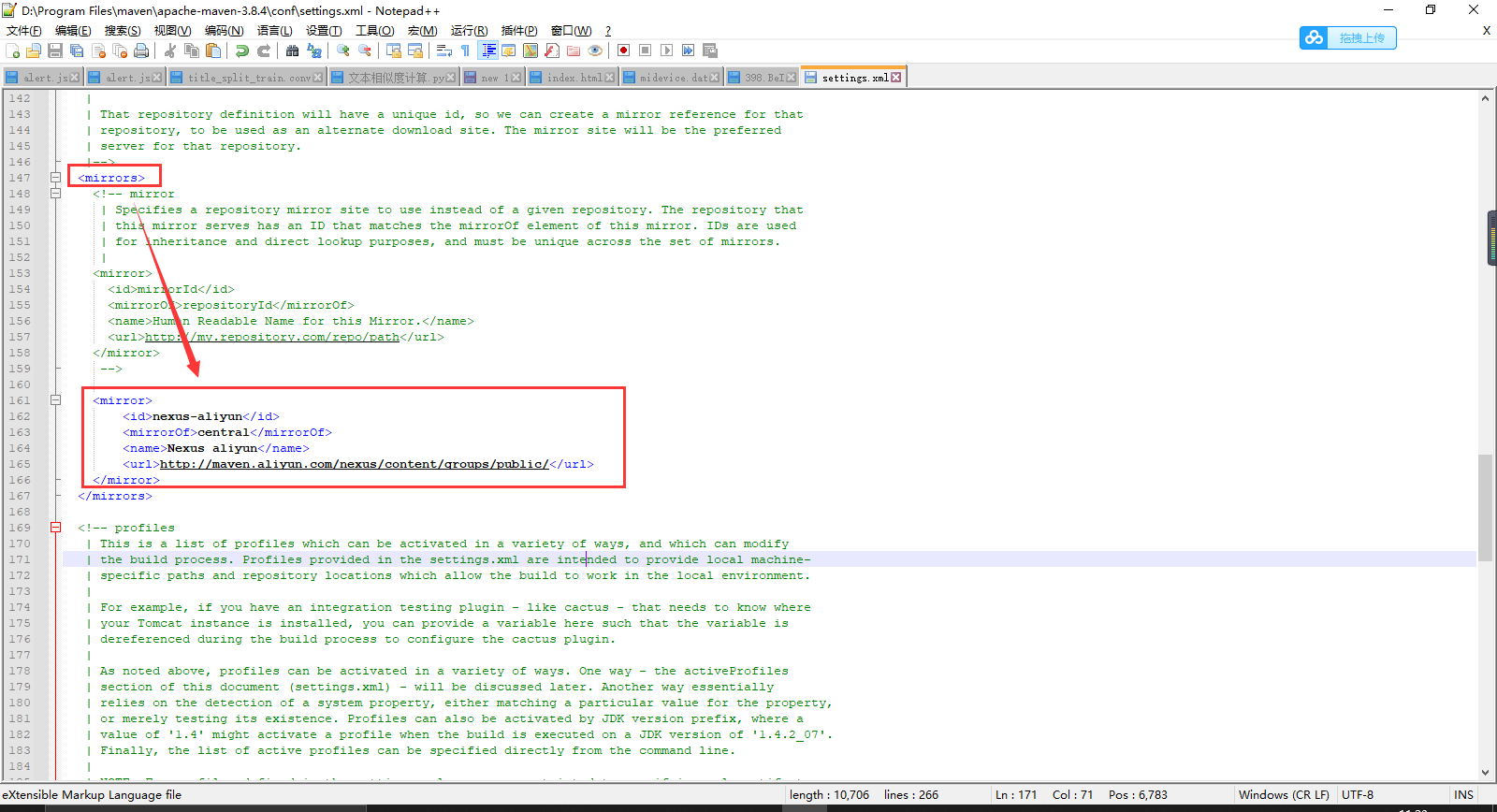1497x812 pixels.
Task: Click the maven.aliyun.com URL link
Action: [355, 464]
